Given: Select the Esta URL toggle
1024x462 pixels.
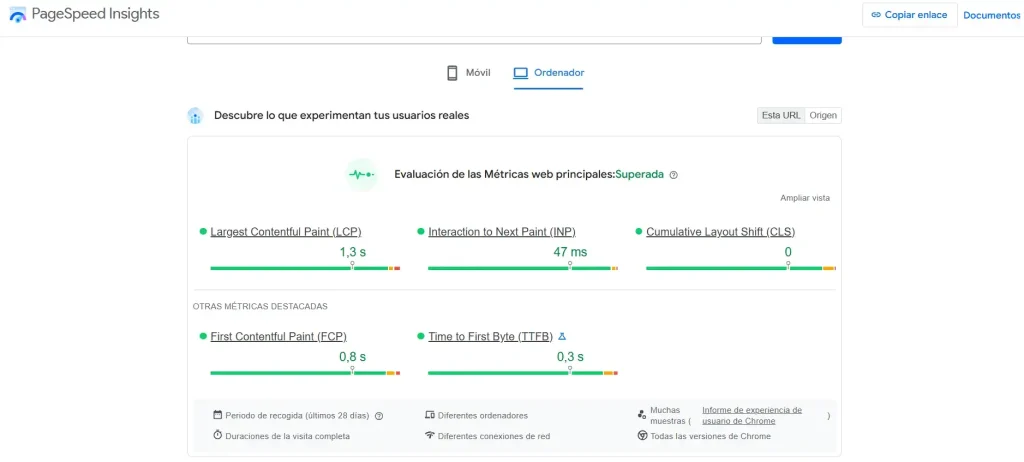Looking at the screenshot, I should [x=781, y=116].
